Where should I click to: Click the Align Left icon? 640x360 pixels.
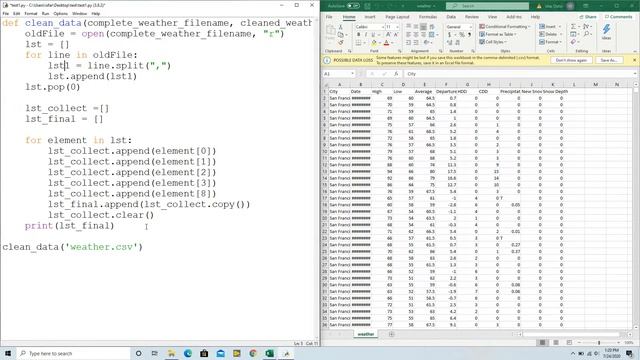click(x=409, y=35)
